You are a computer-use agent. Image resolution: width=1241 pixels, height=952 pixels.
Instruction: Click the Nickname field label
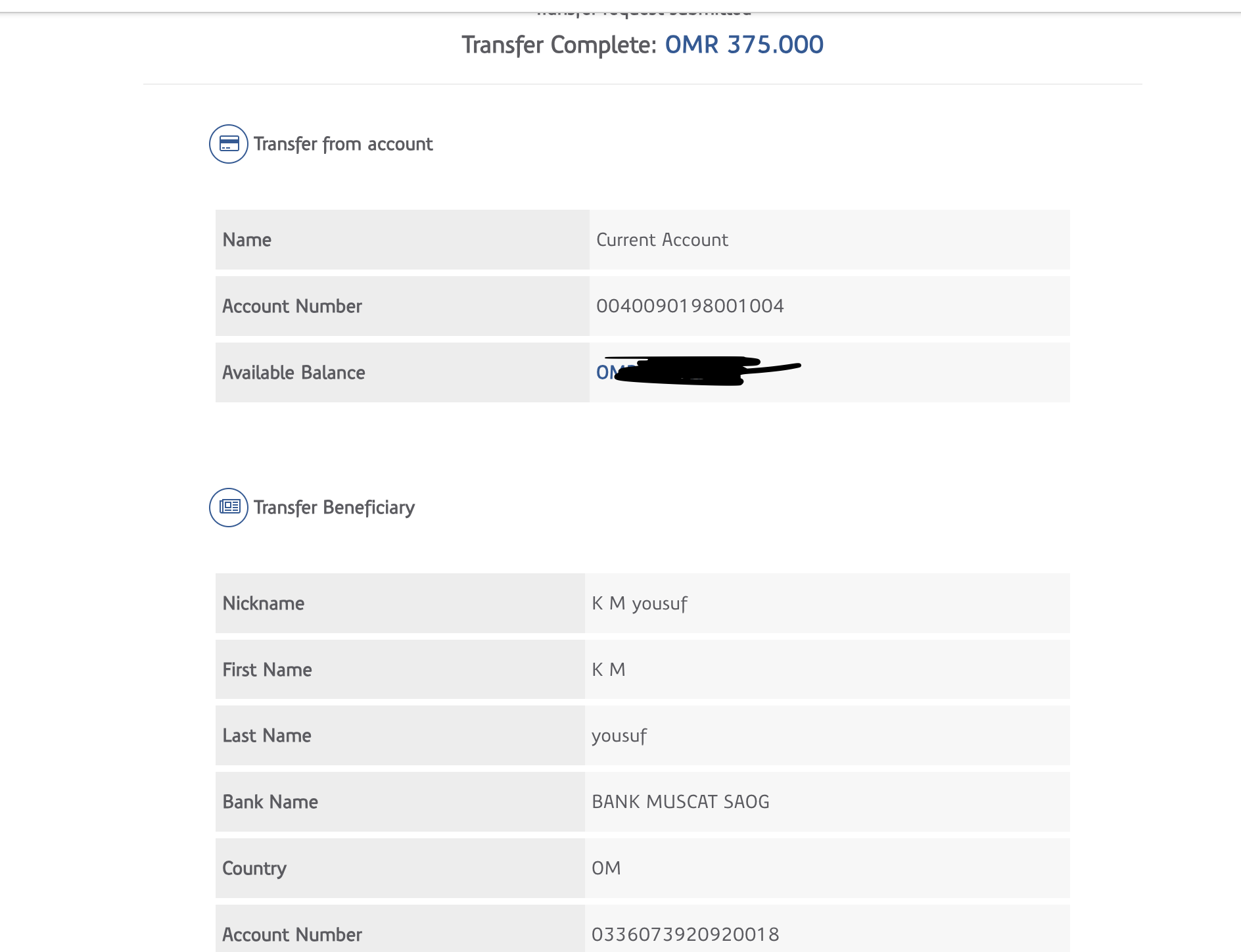[263, 604]
